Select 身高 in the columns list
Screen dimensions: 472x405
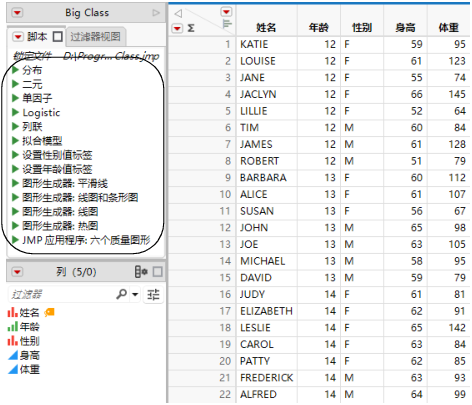29,355
